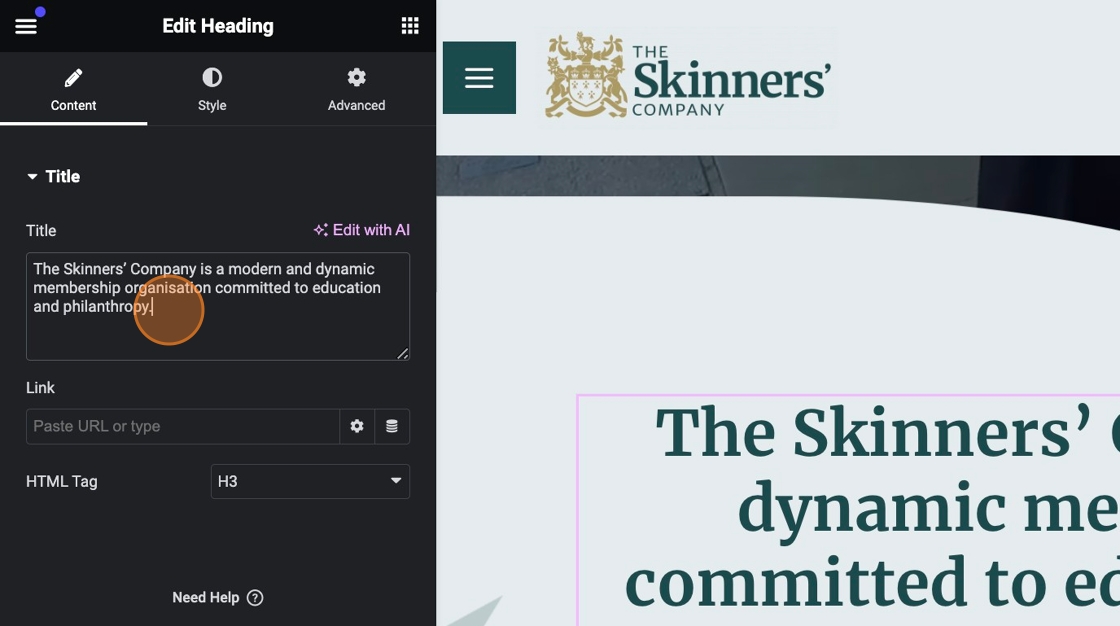
Task: Switch to the Content tab
Action: [74, 89]
